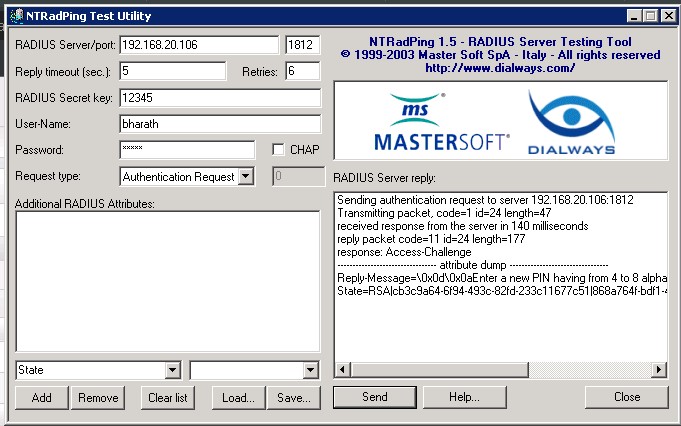681x426 pixels.
Task: Open the Request type dropdown
Action: point(247,177)
